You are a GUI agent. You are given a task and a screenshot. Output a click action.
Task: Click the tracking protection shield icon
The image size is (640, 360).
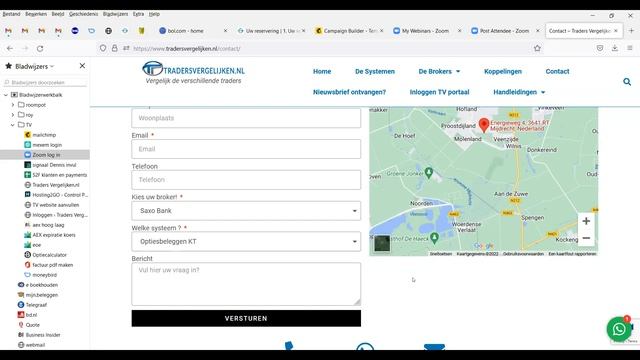click(x=103, y=48)
